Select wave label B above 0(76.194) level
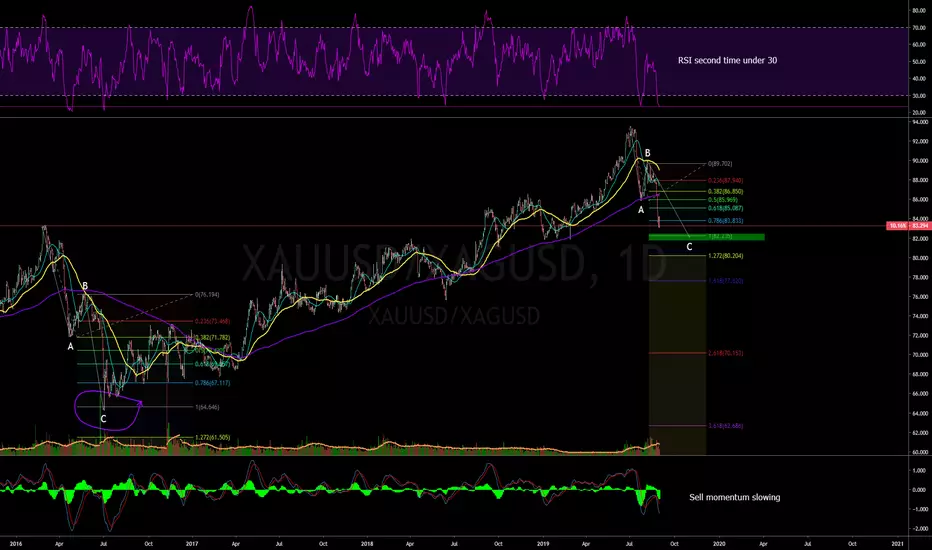The width and height of the screenshot is (932, 550). pos(85,287)
